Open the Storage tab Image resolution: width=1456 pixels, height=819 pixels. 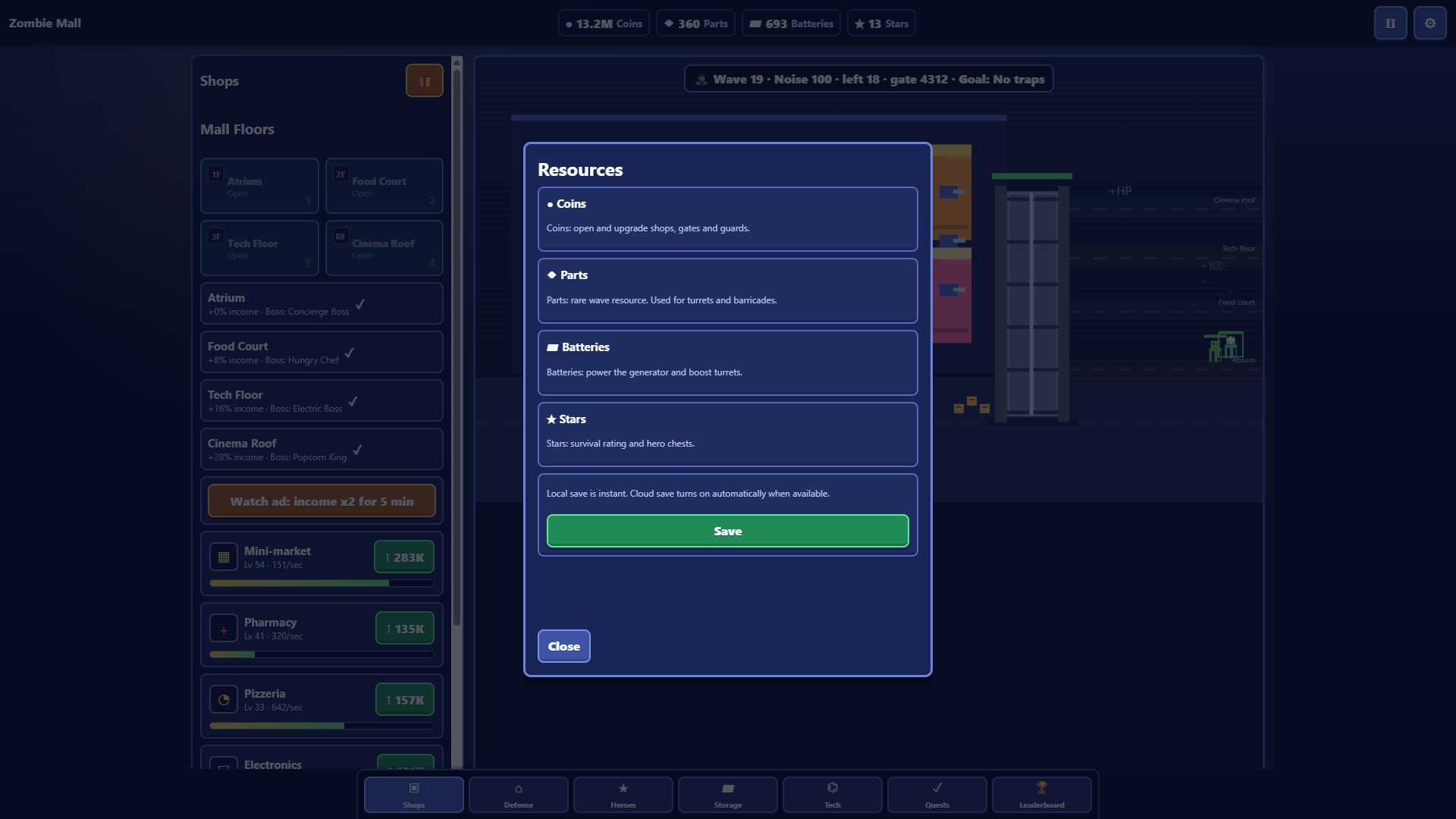727,794
